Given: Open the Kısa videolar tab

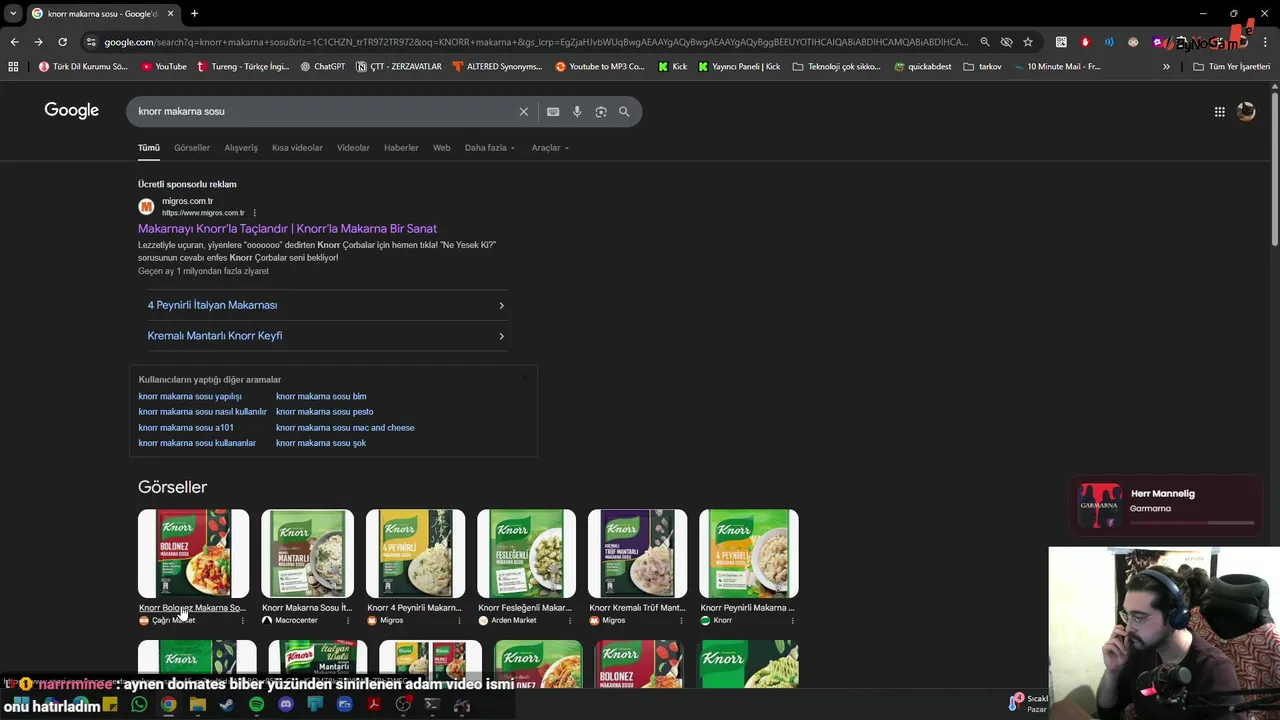Looking at the screenshot, I should point(297,147).
